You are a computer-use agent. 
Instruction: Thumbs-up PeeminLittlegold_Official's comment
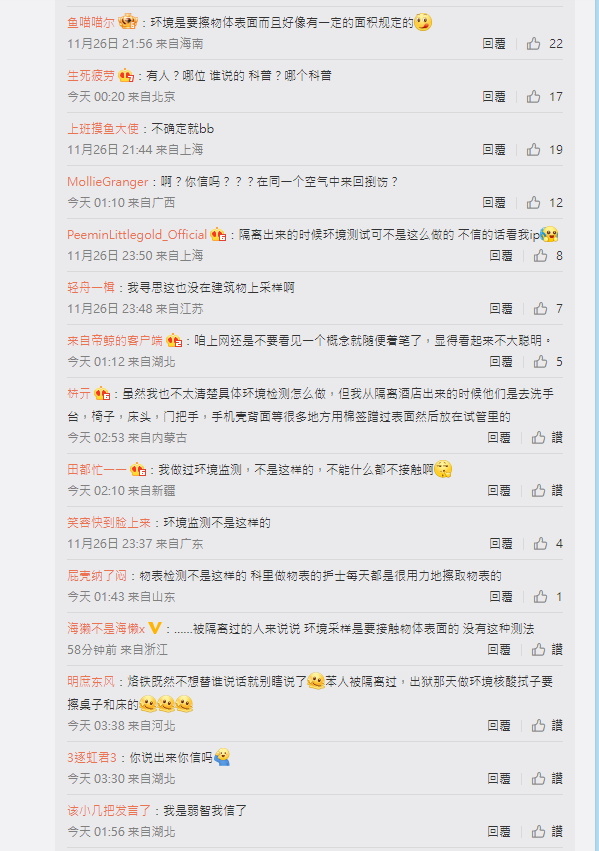click(540, 256)
